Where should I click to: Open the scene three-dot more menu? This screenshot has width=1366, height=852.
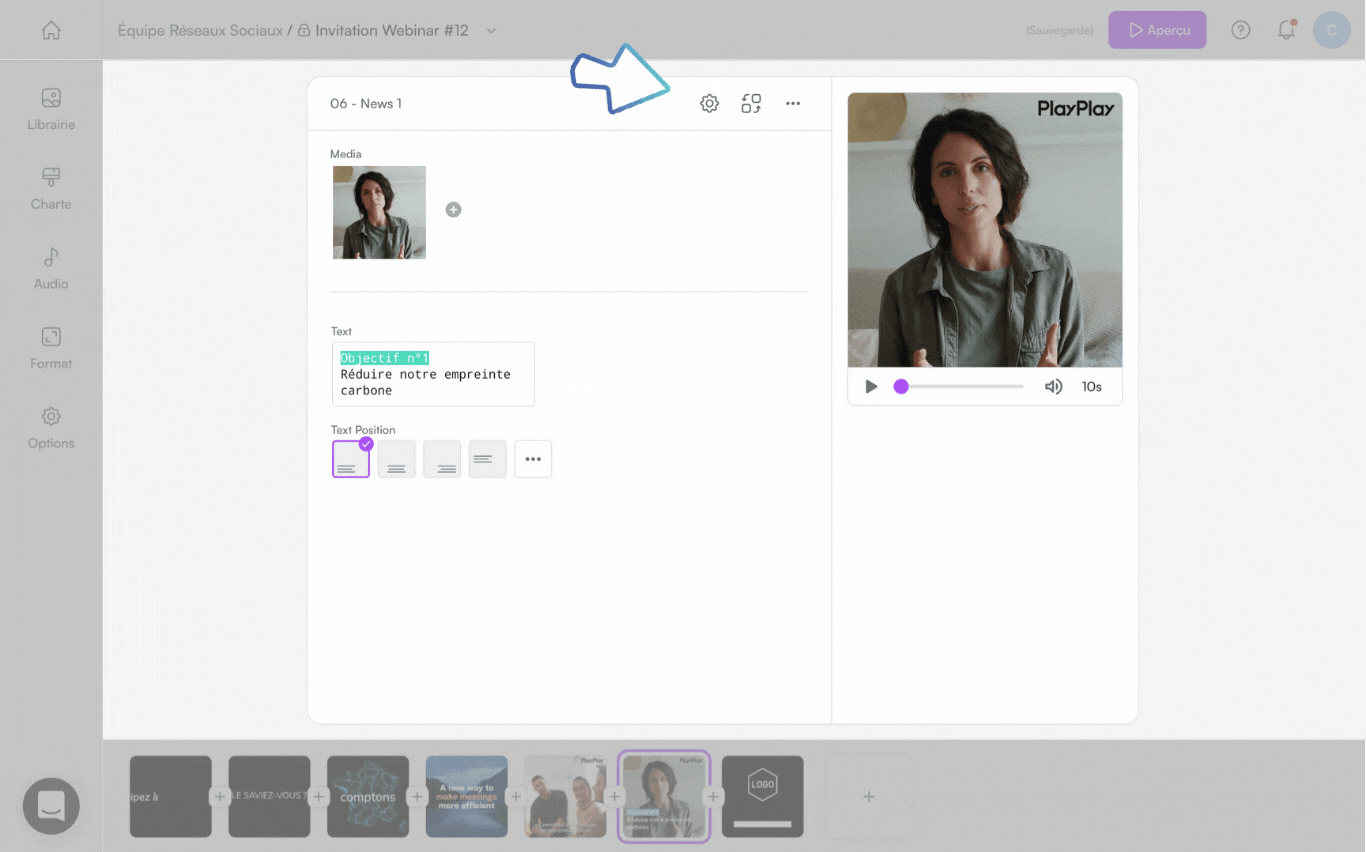793,103
